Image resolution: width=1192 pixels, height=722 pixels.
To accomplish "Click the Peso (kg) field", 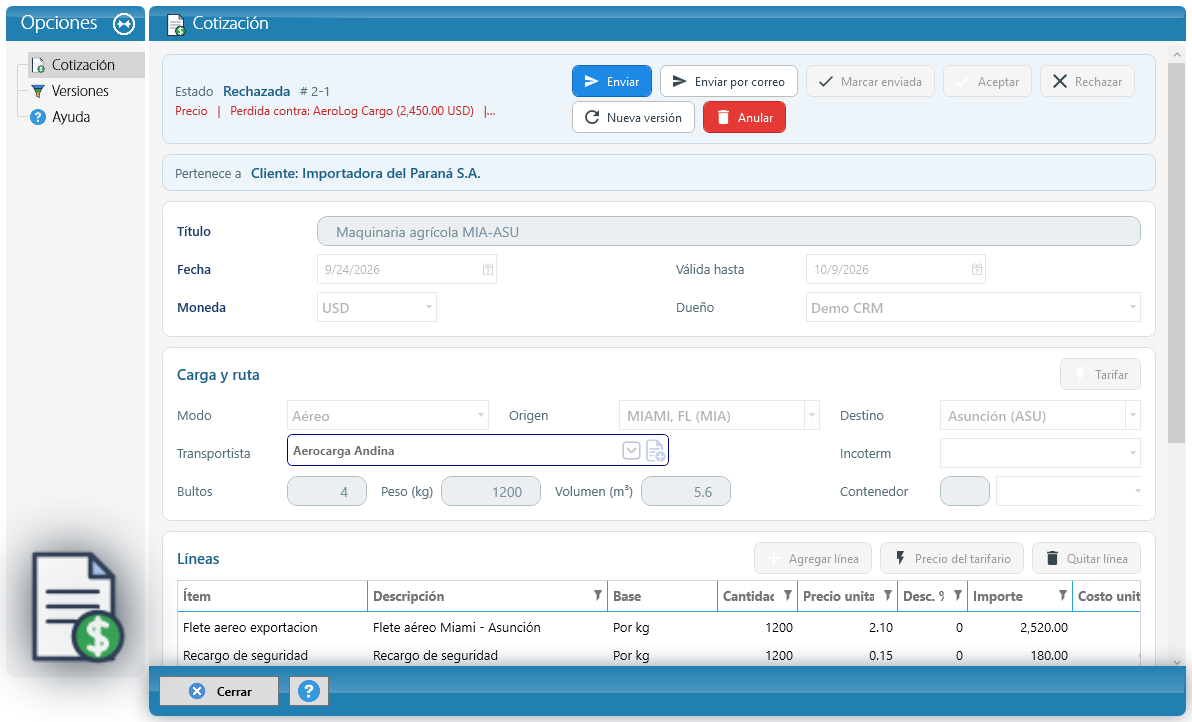I will (491, 492).
